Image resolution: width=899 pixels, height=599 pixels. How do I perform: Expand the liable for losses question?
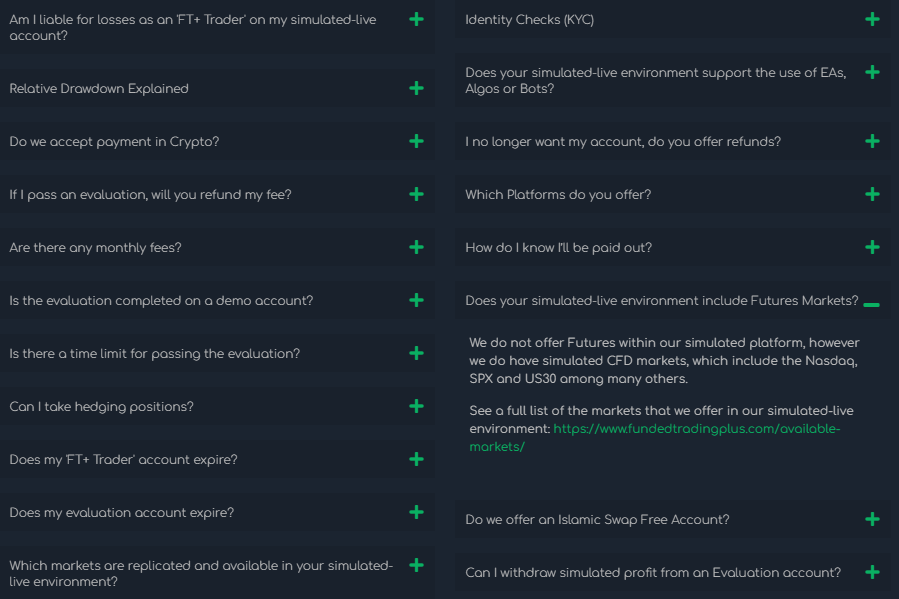tap(416, 19)
